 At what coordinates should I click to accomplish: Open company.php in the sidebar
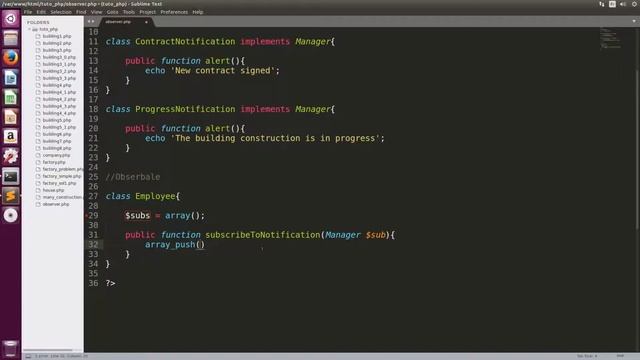pos(56,156)
